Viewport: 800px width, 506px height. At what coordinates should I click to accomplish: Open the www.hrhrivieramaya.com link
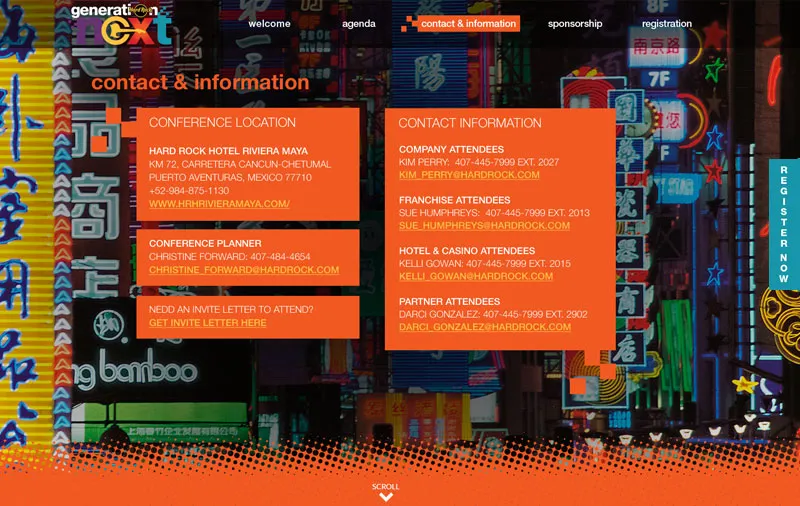219,204
